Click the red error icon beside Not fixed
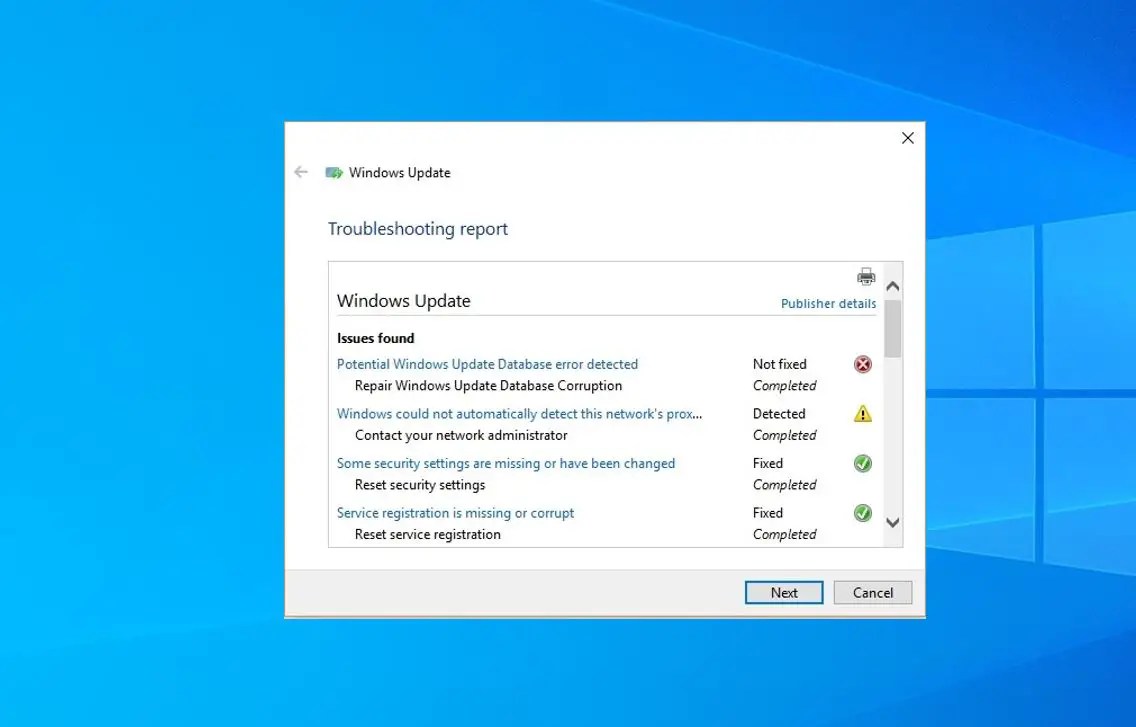The image size is (1136, 727). [x=862, y=364]
